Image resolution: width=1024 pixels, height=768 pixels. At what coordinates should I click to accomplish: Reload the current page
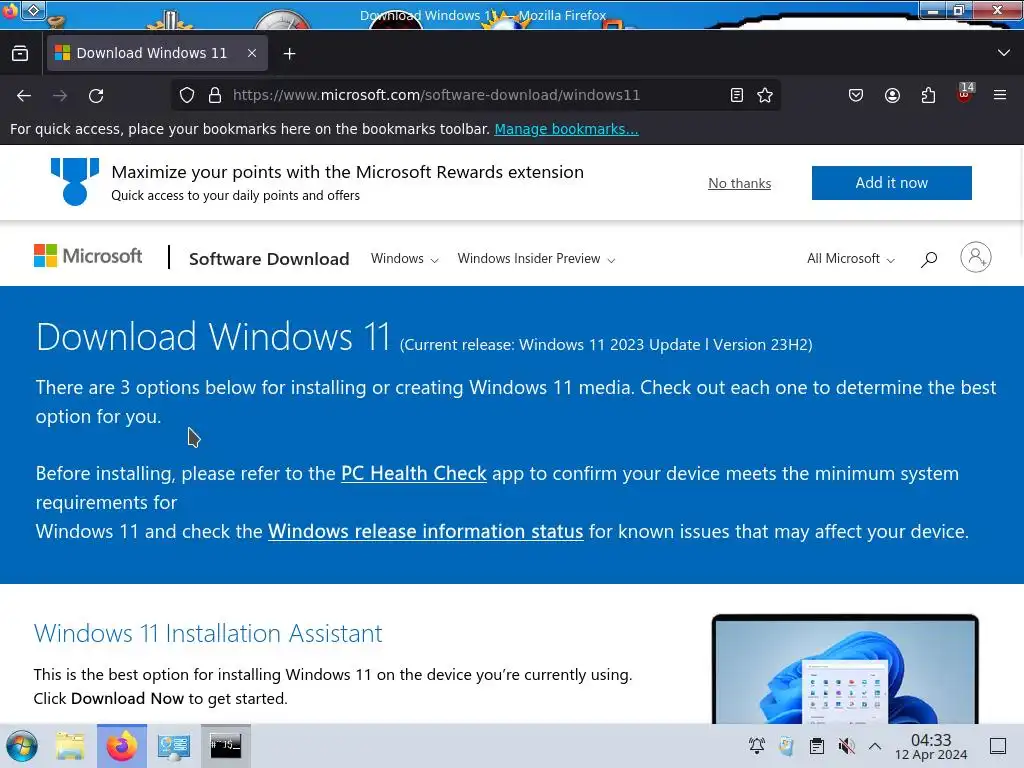[x=96, y=96]
